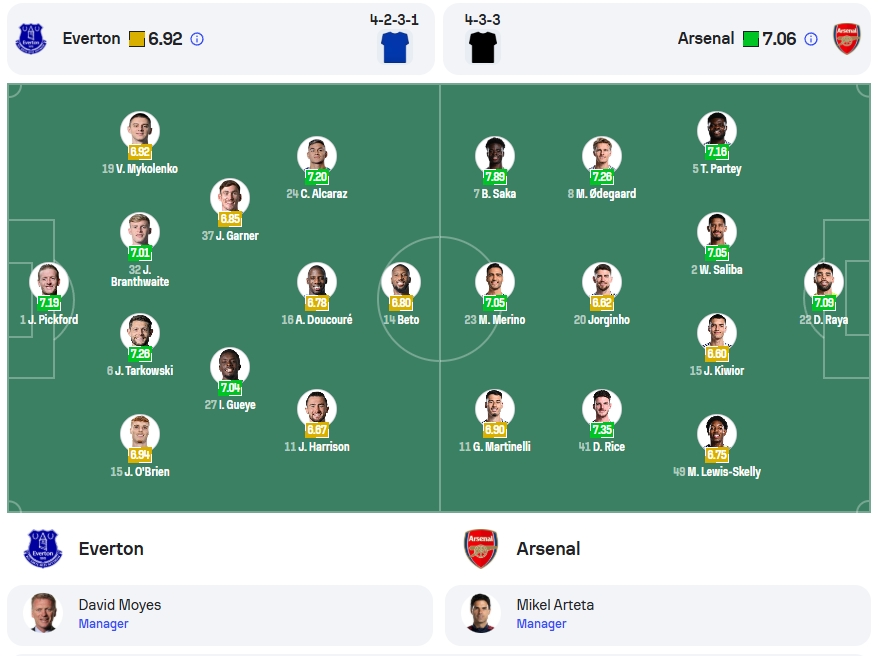
Task: Click D. Rice's 7.35 rating badge
Action: 602,429
